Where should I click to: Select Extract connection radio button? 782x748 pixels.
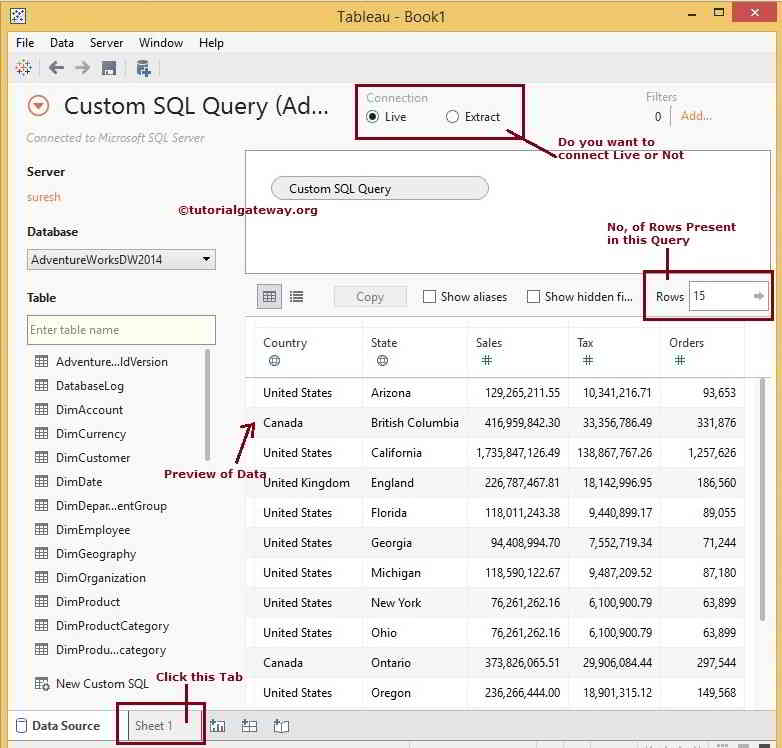click(x=452, y=117)
